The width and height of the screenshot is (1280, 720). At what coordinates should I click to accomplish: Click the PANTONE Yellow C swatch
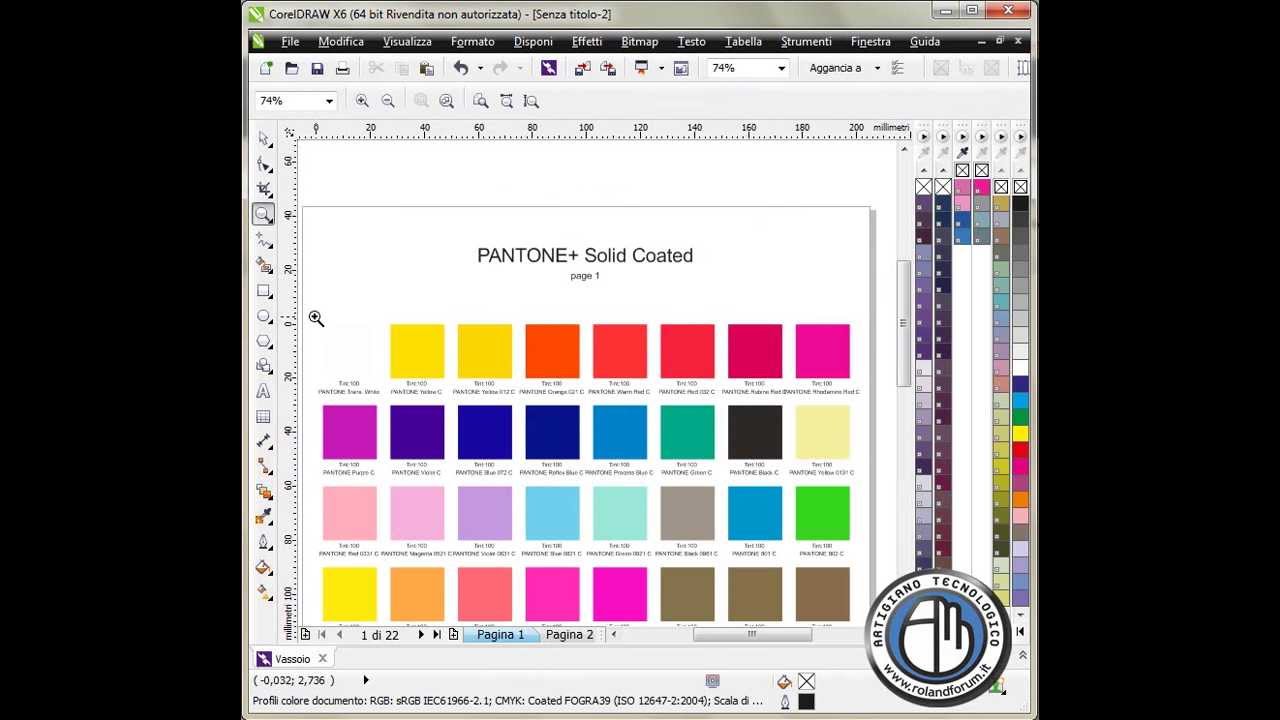(417, 351)
